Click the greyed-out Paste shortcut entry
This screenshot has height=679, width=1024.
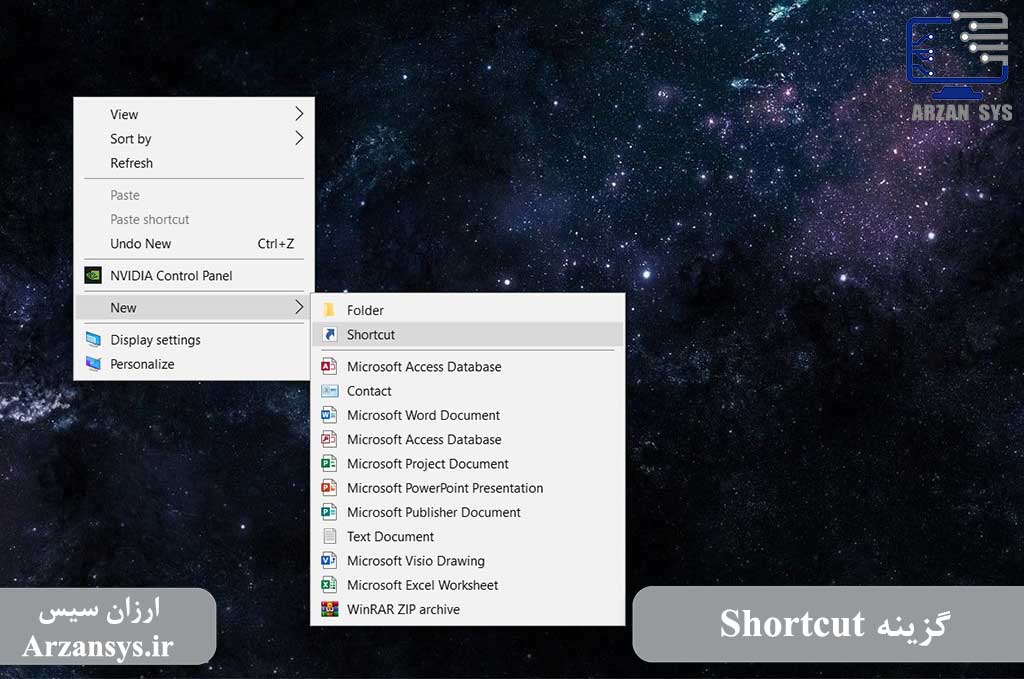coord(194,219)
